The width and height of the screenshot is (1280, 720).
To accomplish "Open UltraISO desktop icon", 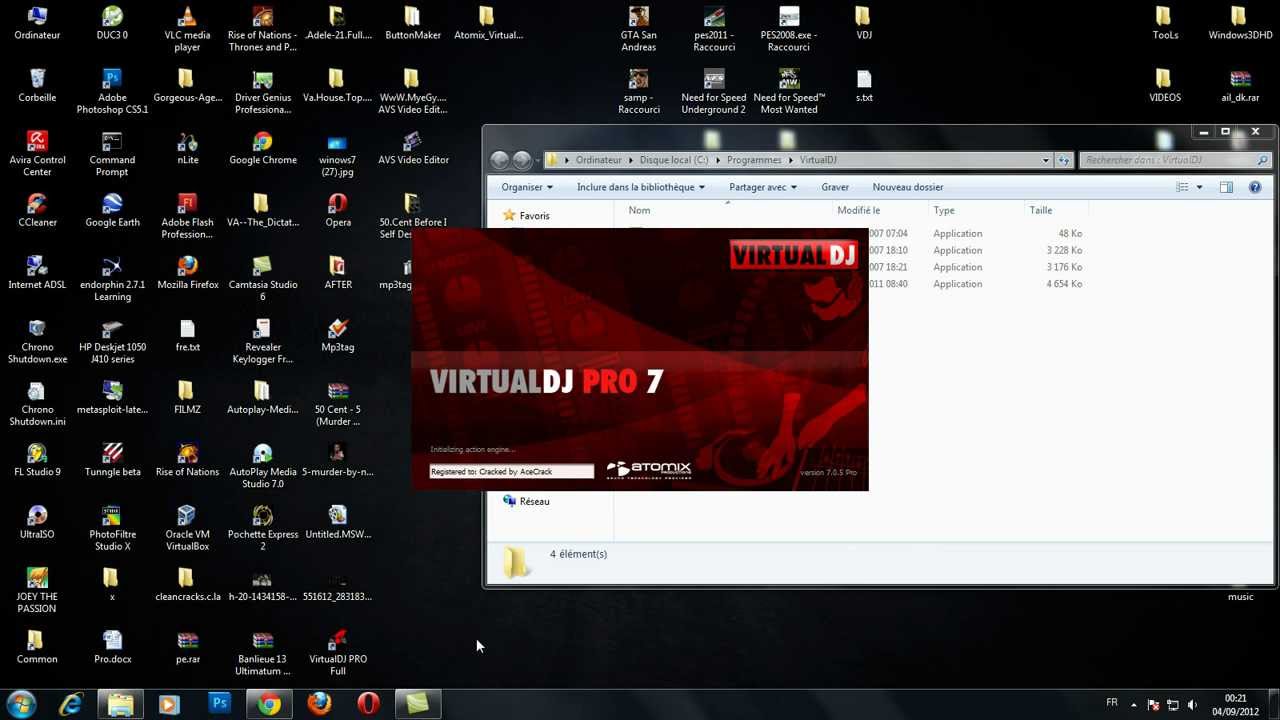I will click(37, 522).
